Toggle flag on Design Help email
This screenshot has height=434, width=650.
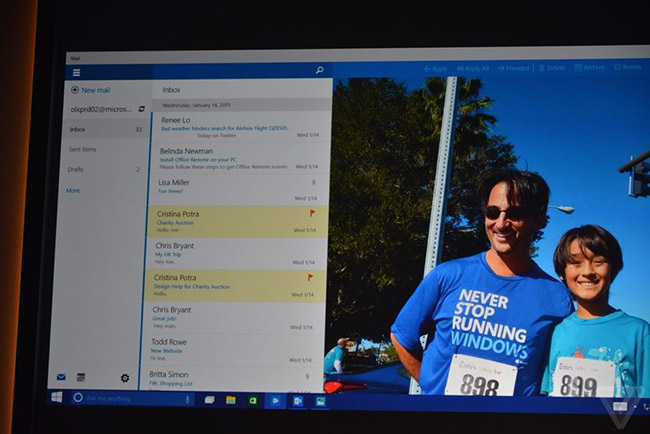coord(309,277)
